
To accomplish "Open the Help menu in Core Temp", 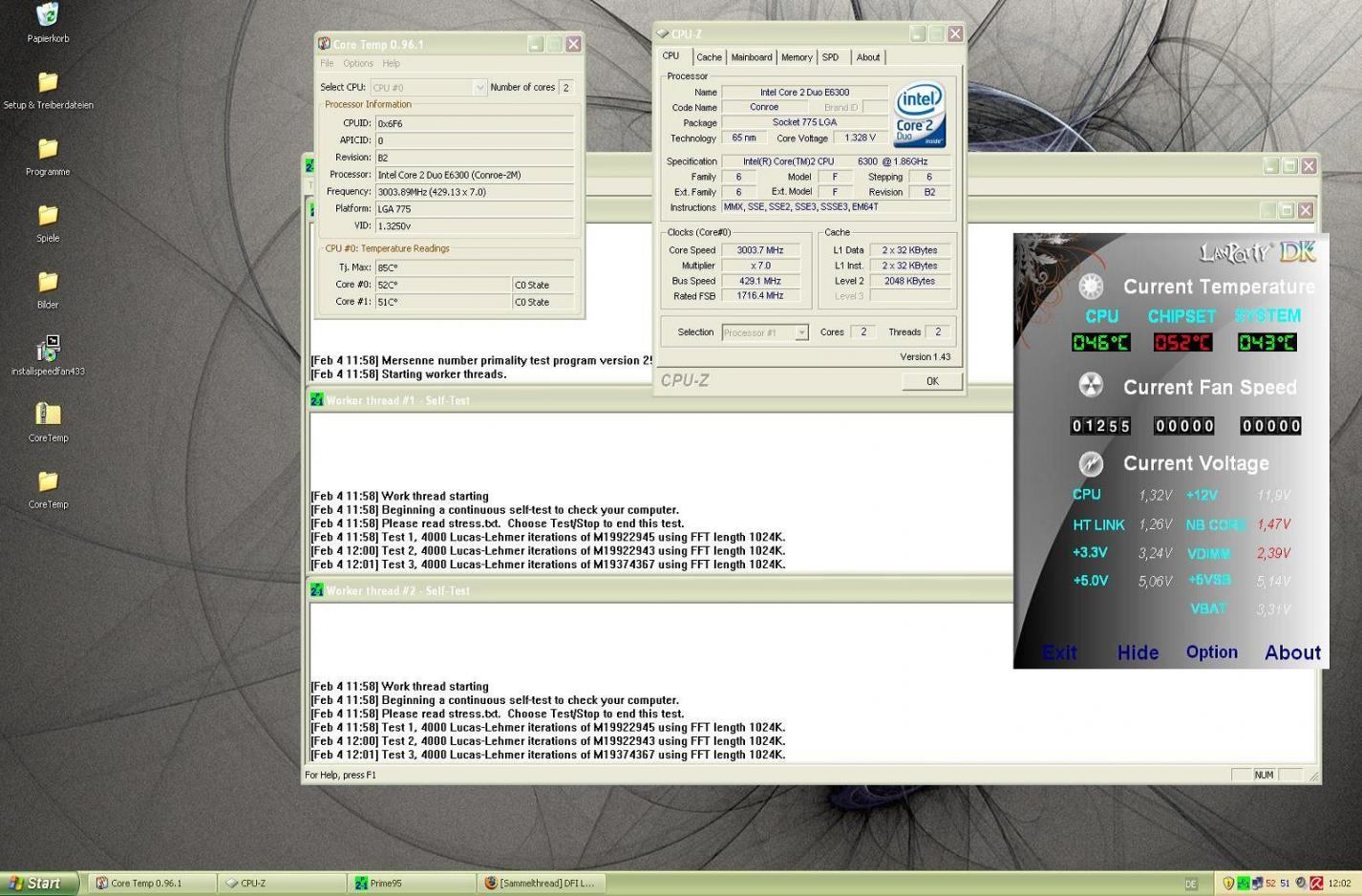I will [x=392, y=63].
